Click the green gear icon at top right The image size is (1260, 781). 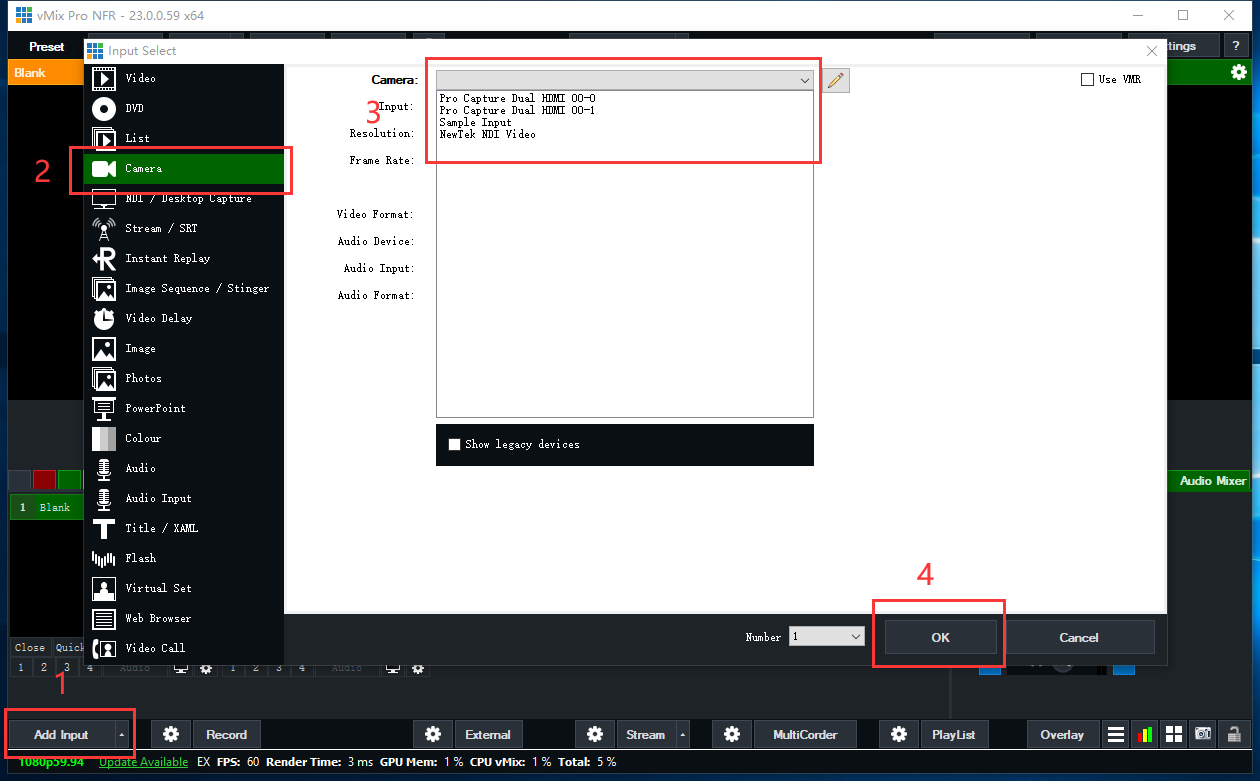(x=1239, y=72)
